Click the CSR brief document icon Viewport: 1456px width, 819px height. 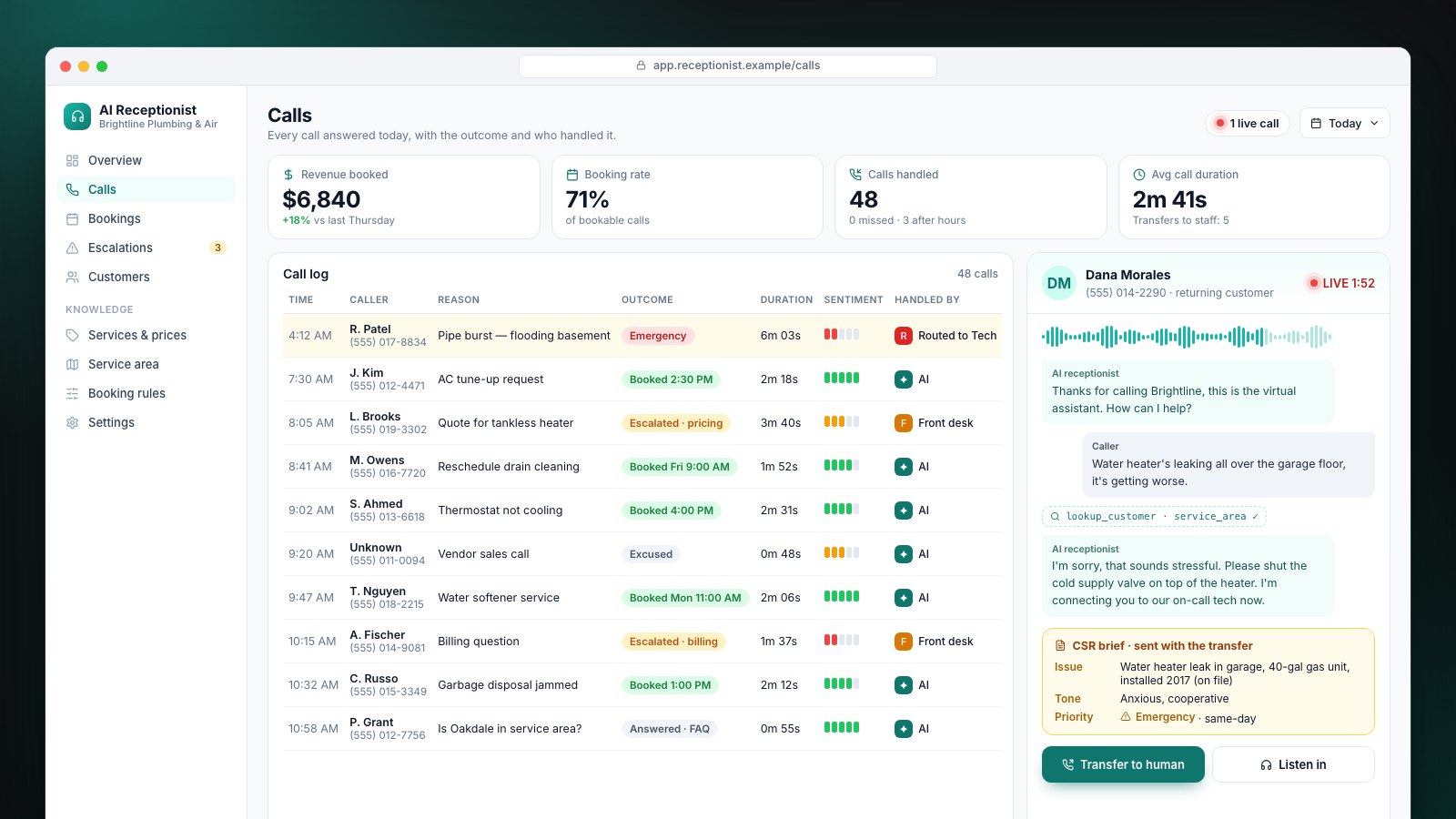click(x=1060, y=646)
